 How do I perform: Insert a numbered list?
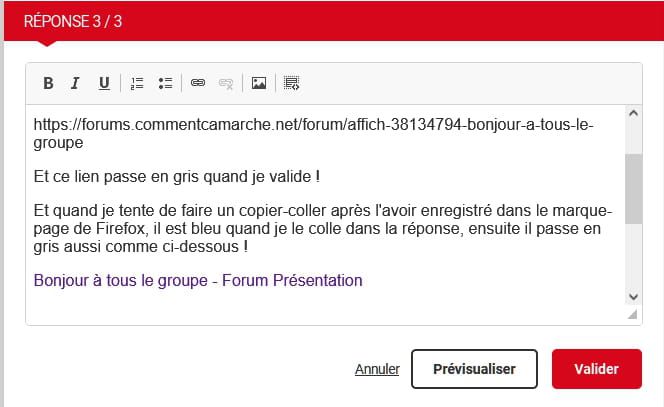[x=137, y=83]
